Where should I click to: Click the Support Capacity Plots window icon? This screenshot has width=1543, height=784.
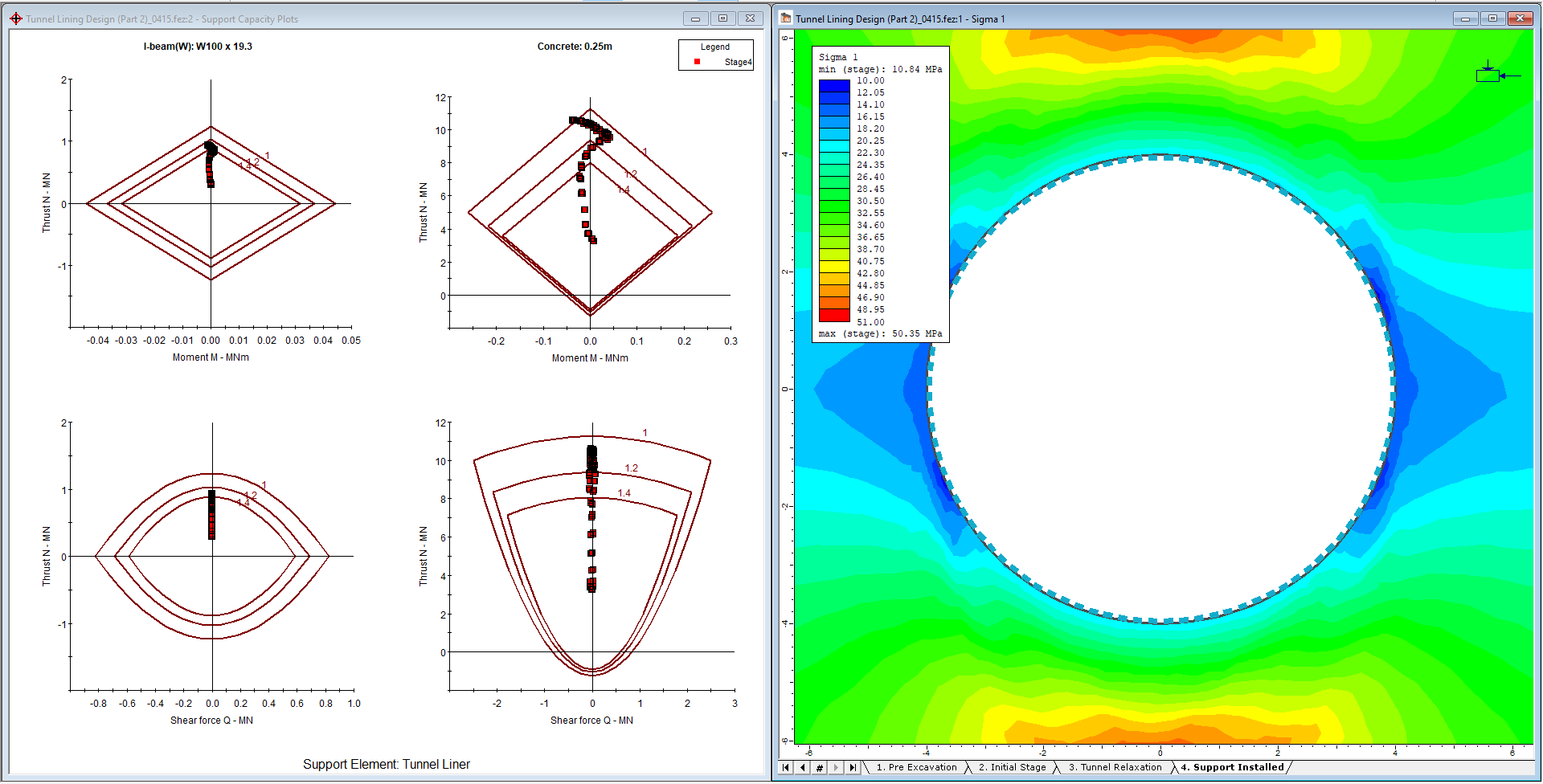16,18
